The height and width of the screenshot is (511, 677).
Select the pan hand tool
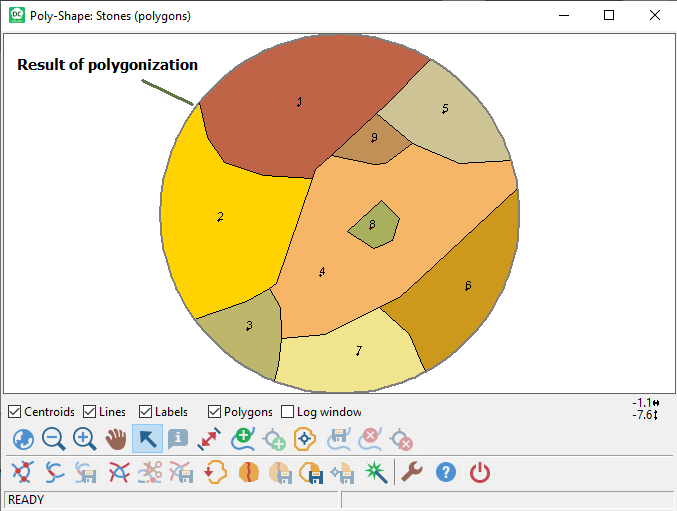pyautogui.click(x=116, y=439)
